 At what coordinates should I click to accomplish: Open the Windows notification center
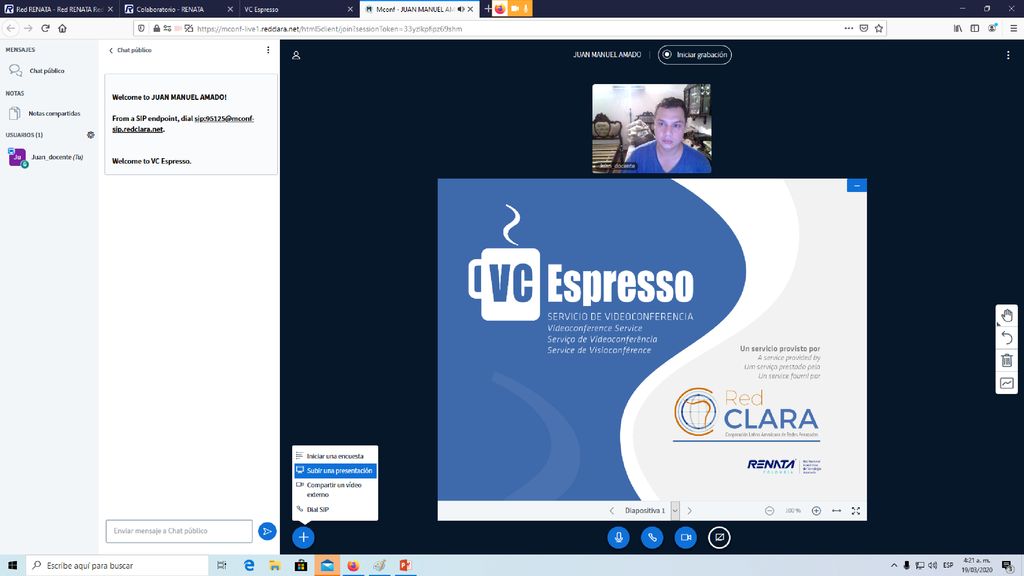point(1008,566)
